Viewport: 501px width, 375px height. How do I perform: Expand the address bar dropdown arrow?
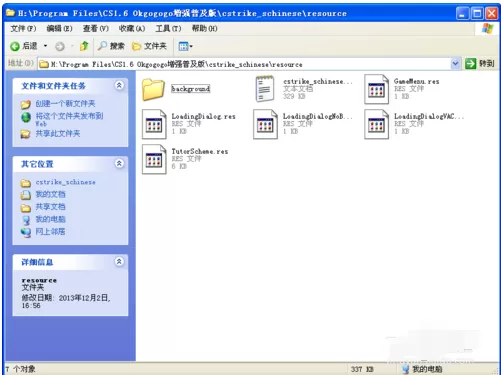pyautogui.click(x=455, y=64)
